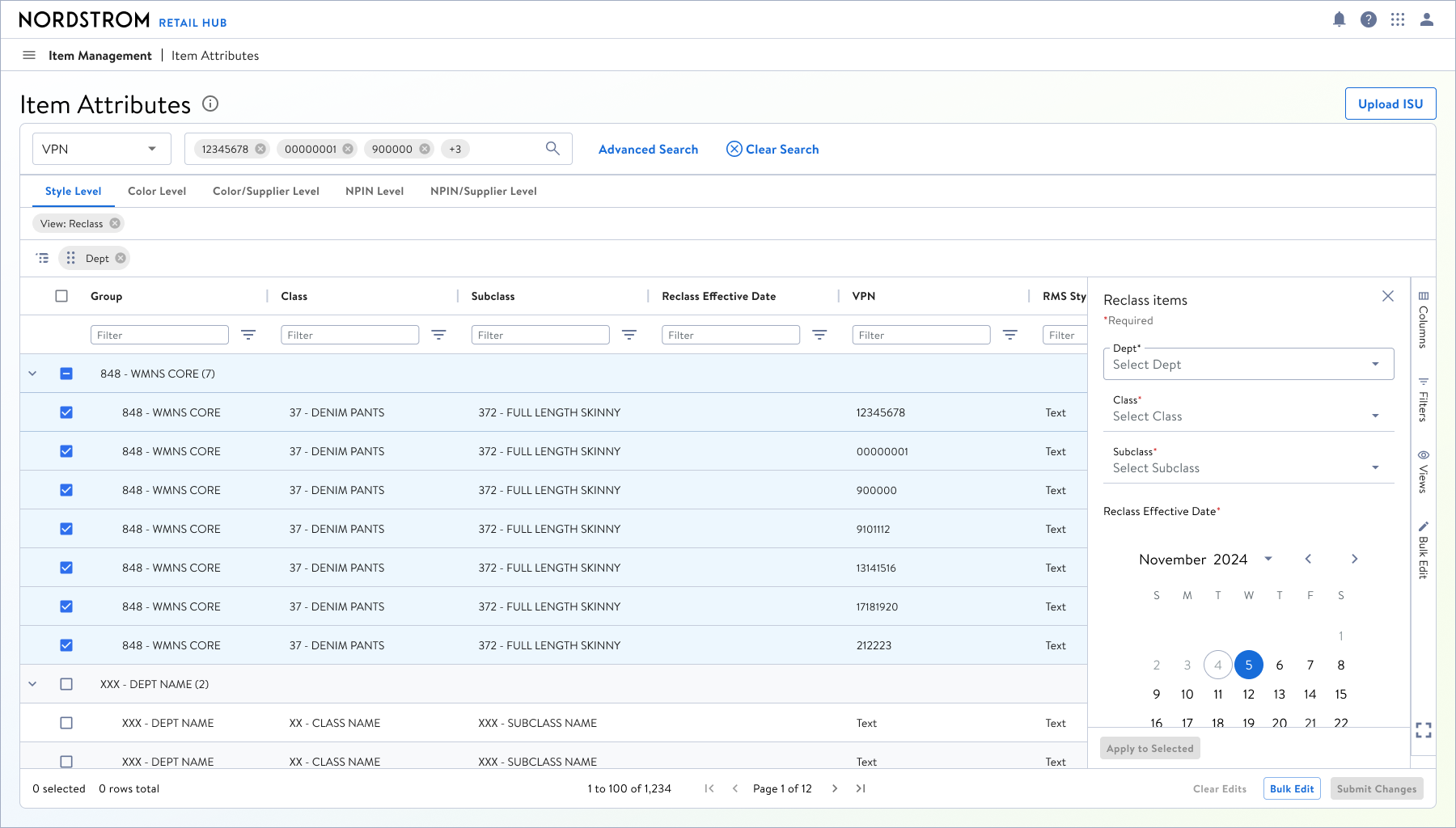This screenshot has height=828, width=1456.
Task: Remove the Dept grouping chip
Action: click(121, 259)
